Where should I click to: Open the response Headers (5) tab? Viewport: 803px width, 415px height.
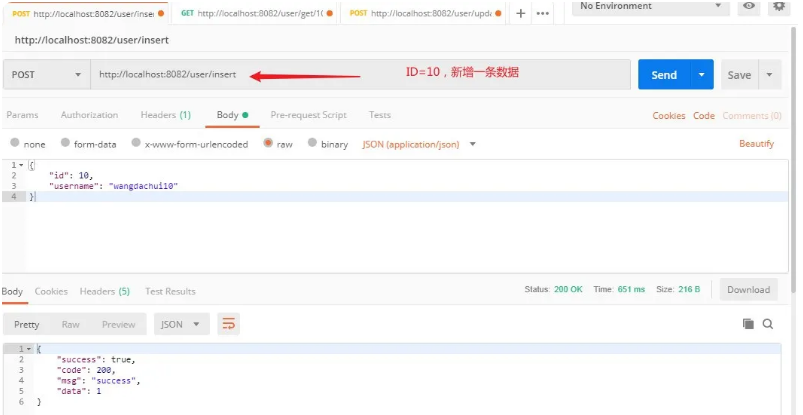click(104, 291)
